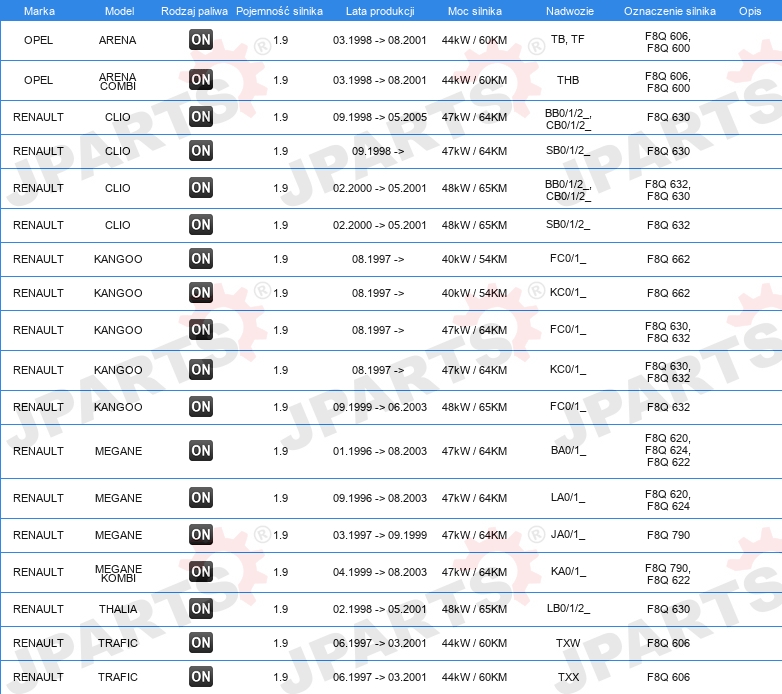This screenshot has width=782, height=694.
Task: Click the Moc silnika column header
Action: coord(475,11)
